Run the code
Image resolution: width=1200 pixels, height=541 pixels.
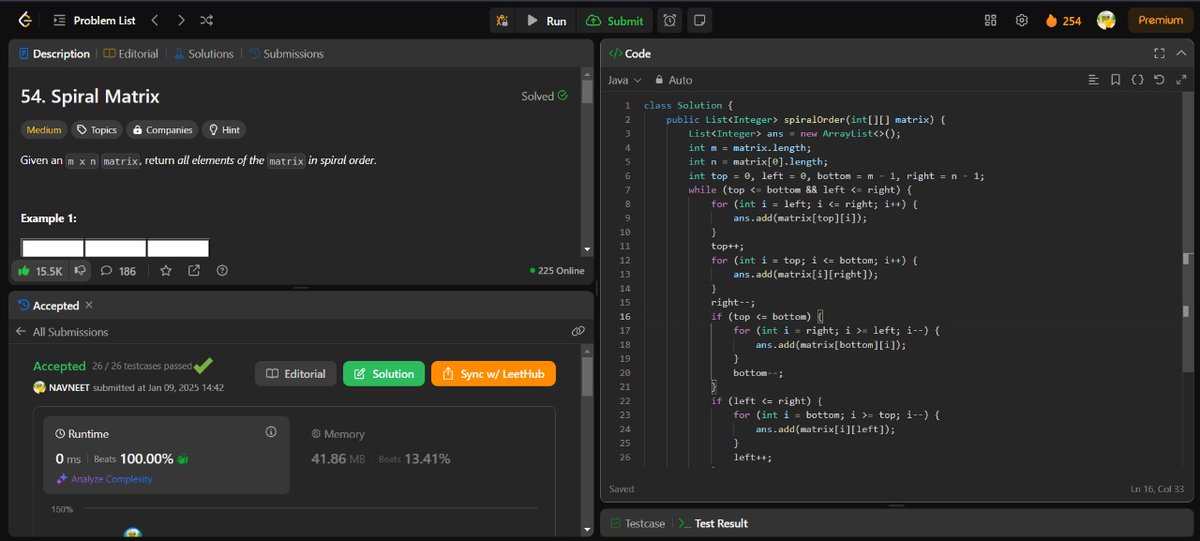[x=546, y=20]
